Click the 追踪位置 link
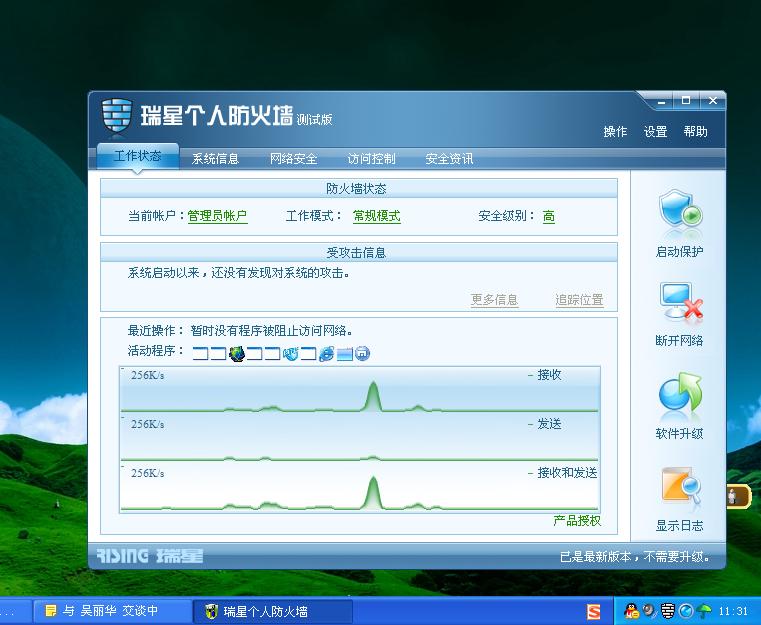The height and width of the screenshot is (625, 761). (579, 299)
